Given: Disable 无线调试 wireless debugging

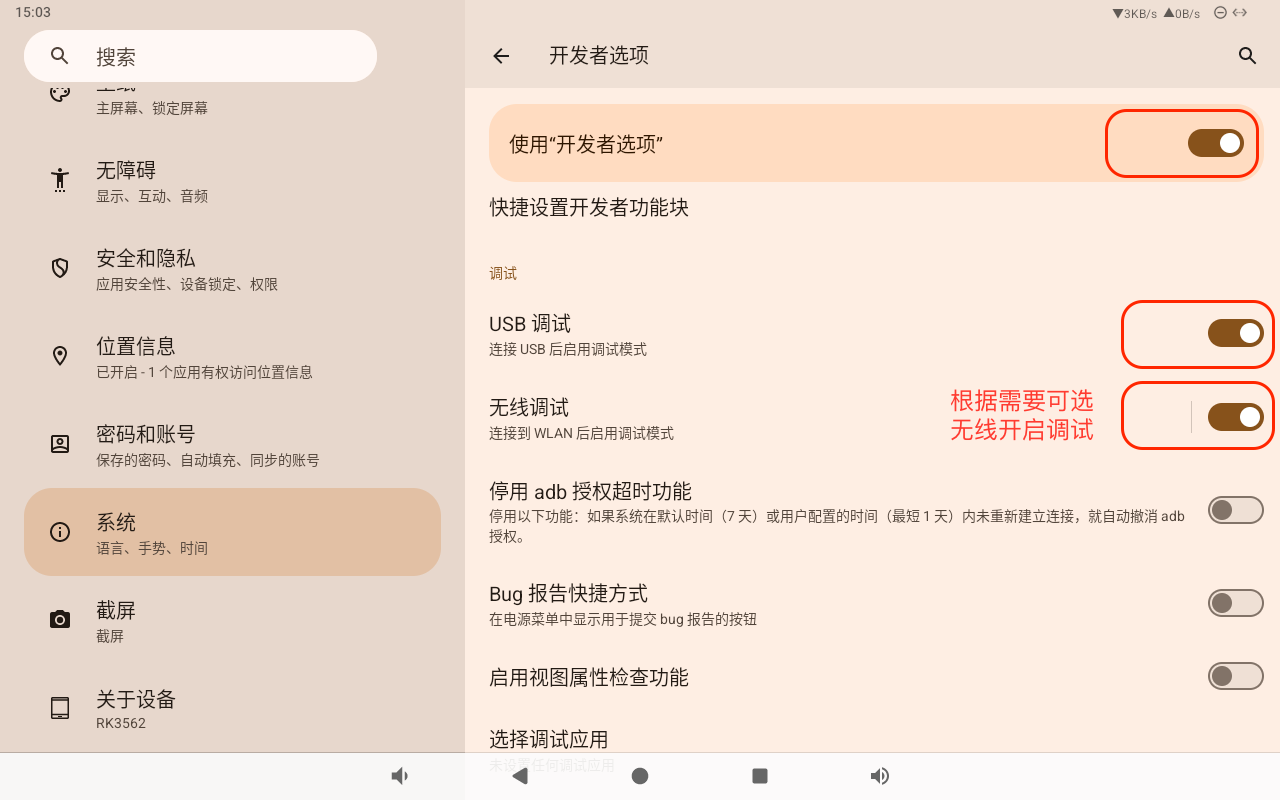Looking at the screenshot, I should [x=1235, y=417].
